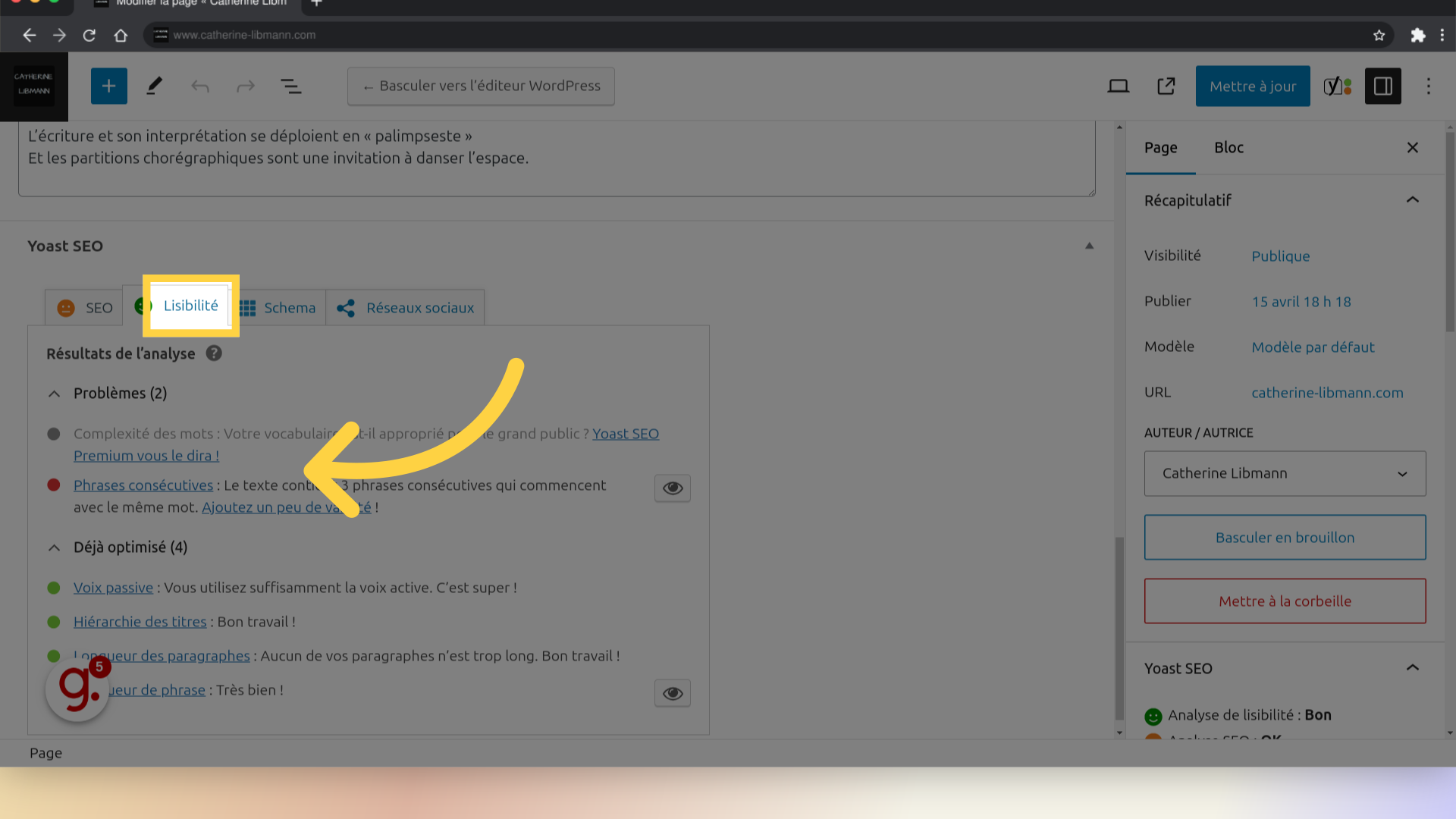This screenshot has width=1456, height=819.
Task: Click the Catherine Libmann site logo
Action: click(x=34, y=85)
